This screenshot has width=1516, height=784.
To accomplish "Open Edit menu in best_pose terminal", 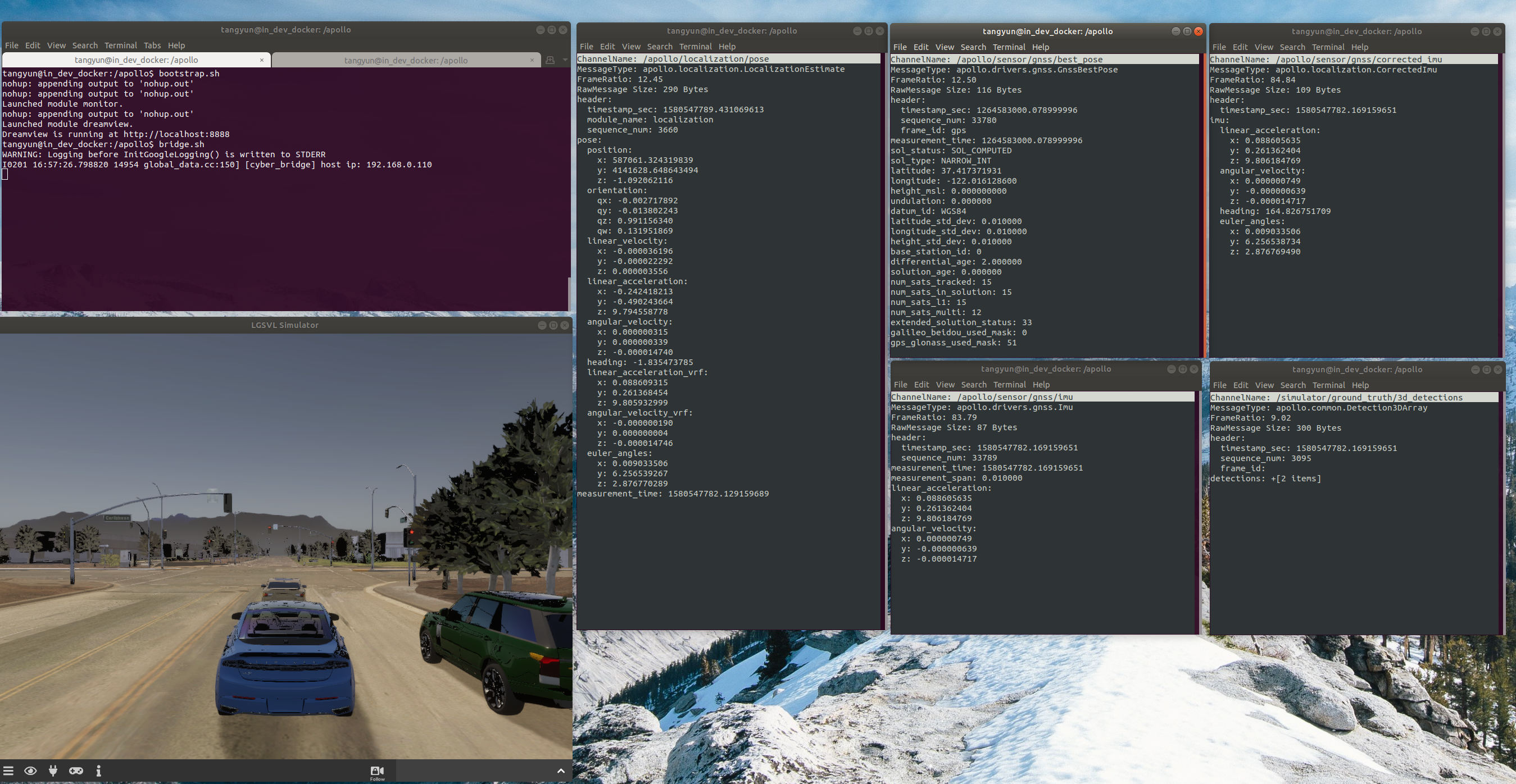I will coord(922,47).
